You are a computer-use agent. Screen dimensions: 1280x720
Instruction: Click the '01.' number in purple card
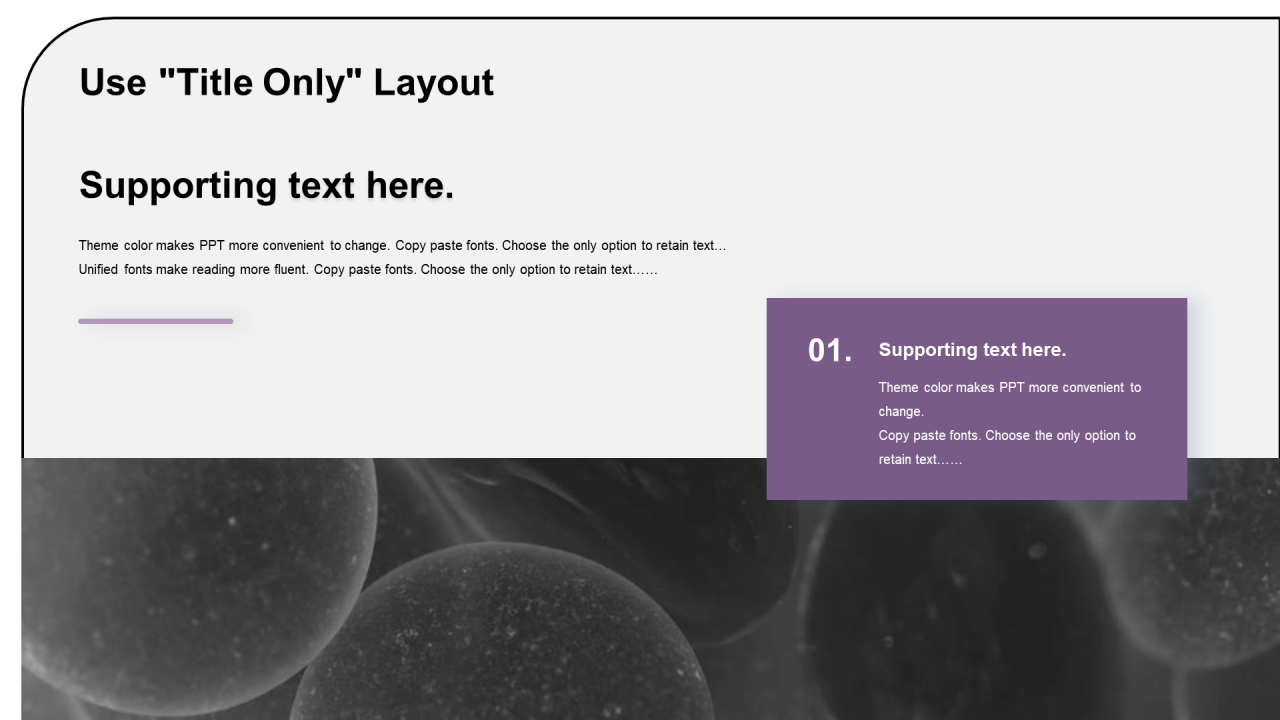[x=830, y=351]
